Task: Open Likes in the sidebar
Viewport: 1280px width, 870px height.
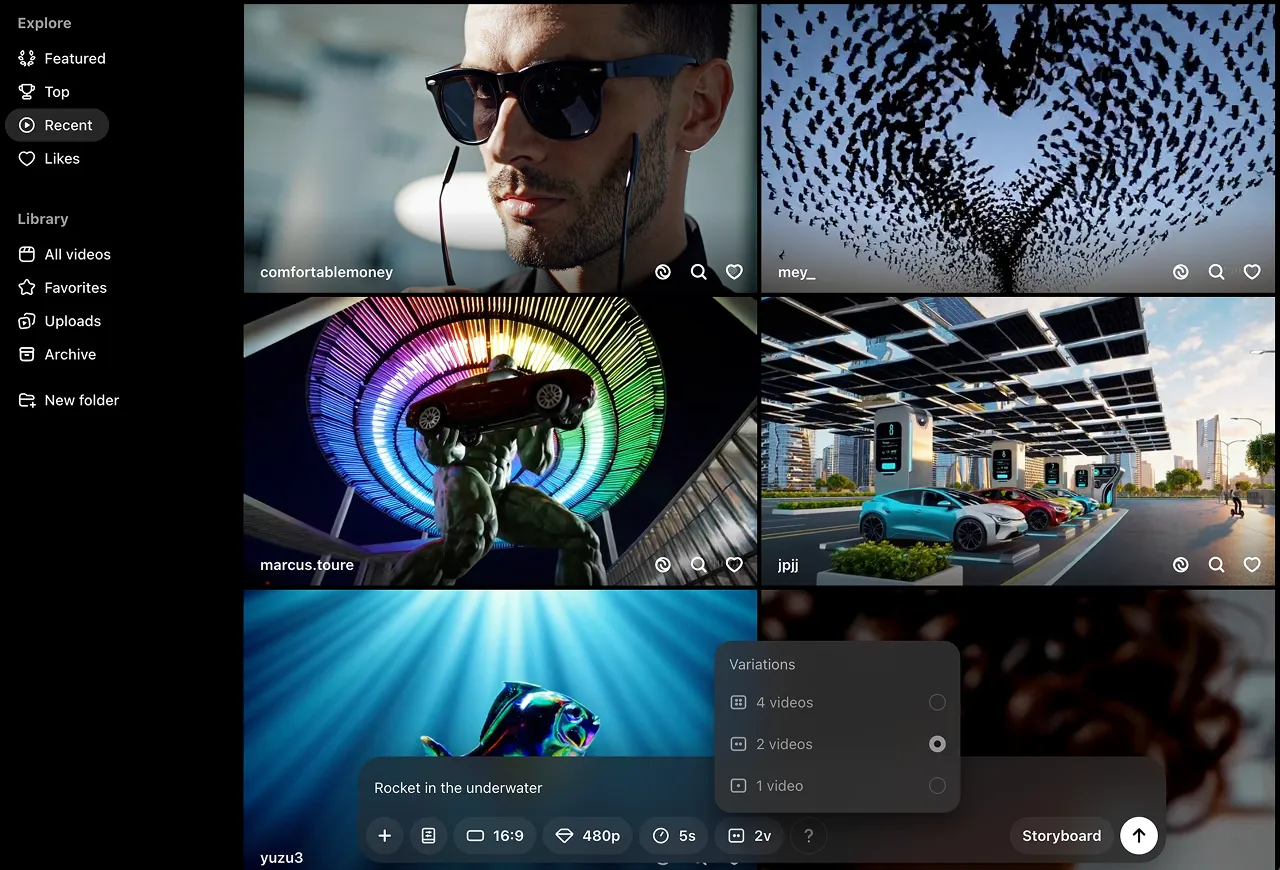Action: [x=49, y=159]
